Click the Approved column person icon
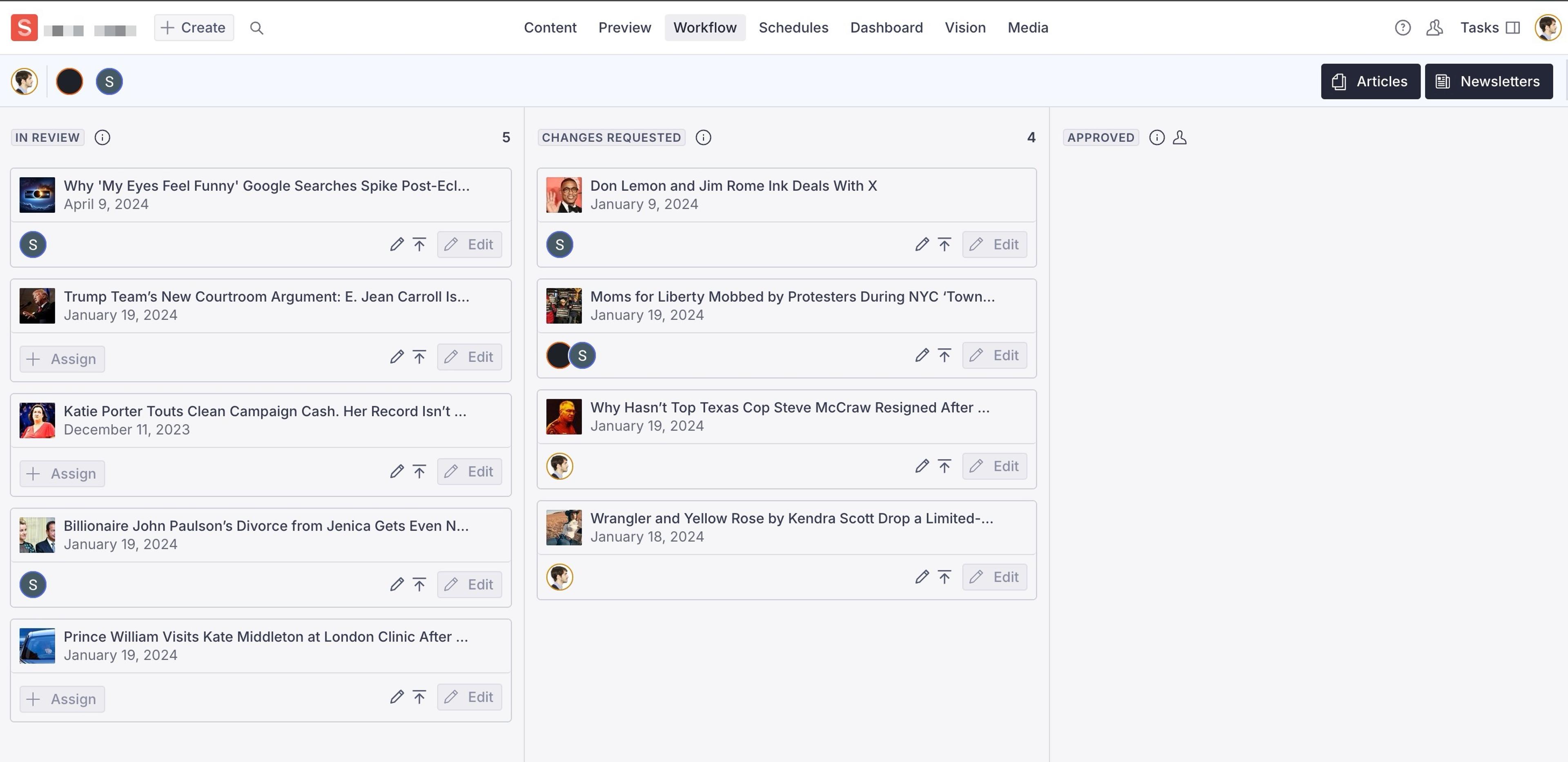The height and width of the screenshot is (762, 1568). pyautogui.click(x=1180, y=138)
